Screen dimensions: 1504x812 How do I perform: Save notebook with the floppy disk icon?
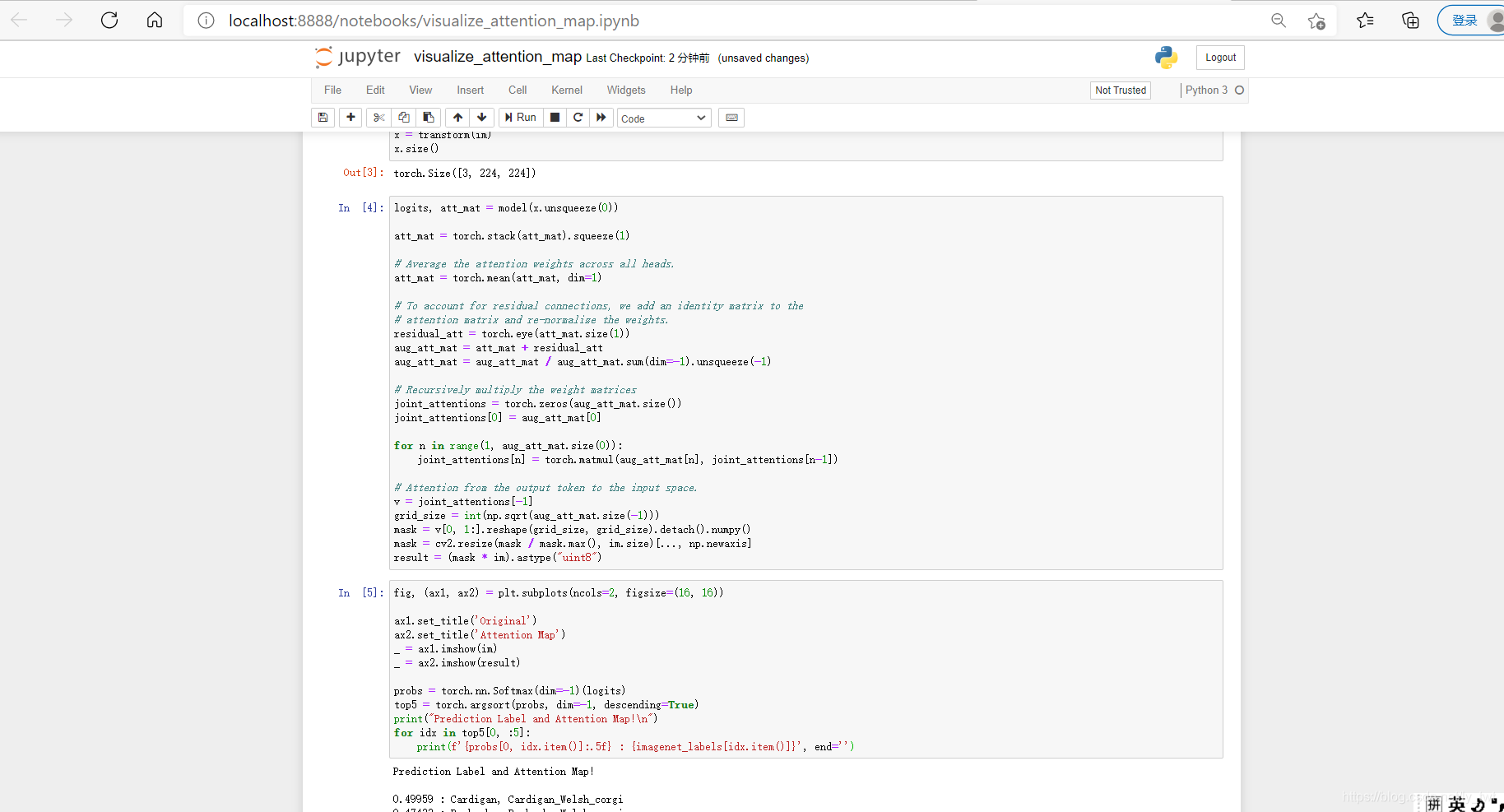323,118
